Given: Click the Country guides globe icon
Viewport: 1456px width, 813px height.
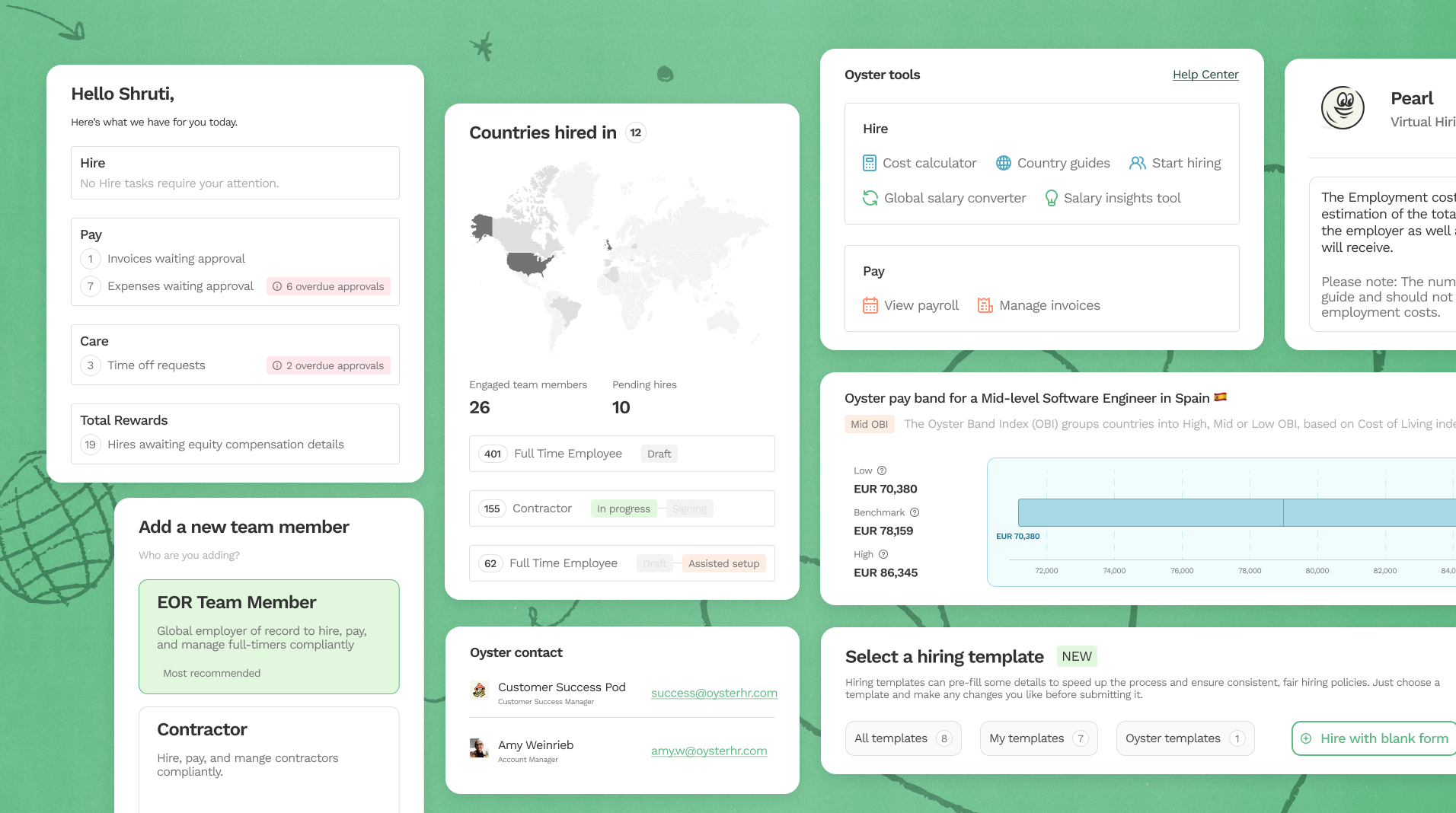Looking at the screenshot, I should coord(1004,163).
